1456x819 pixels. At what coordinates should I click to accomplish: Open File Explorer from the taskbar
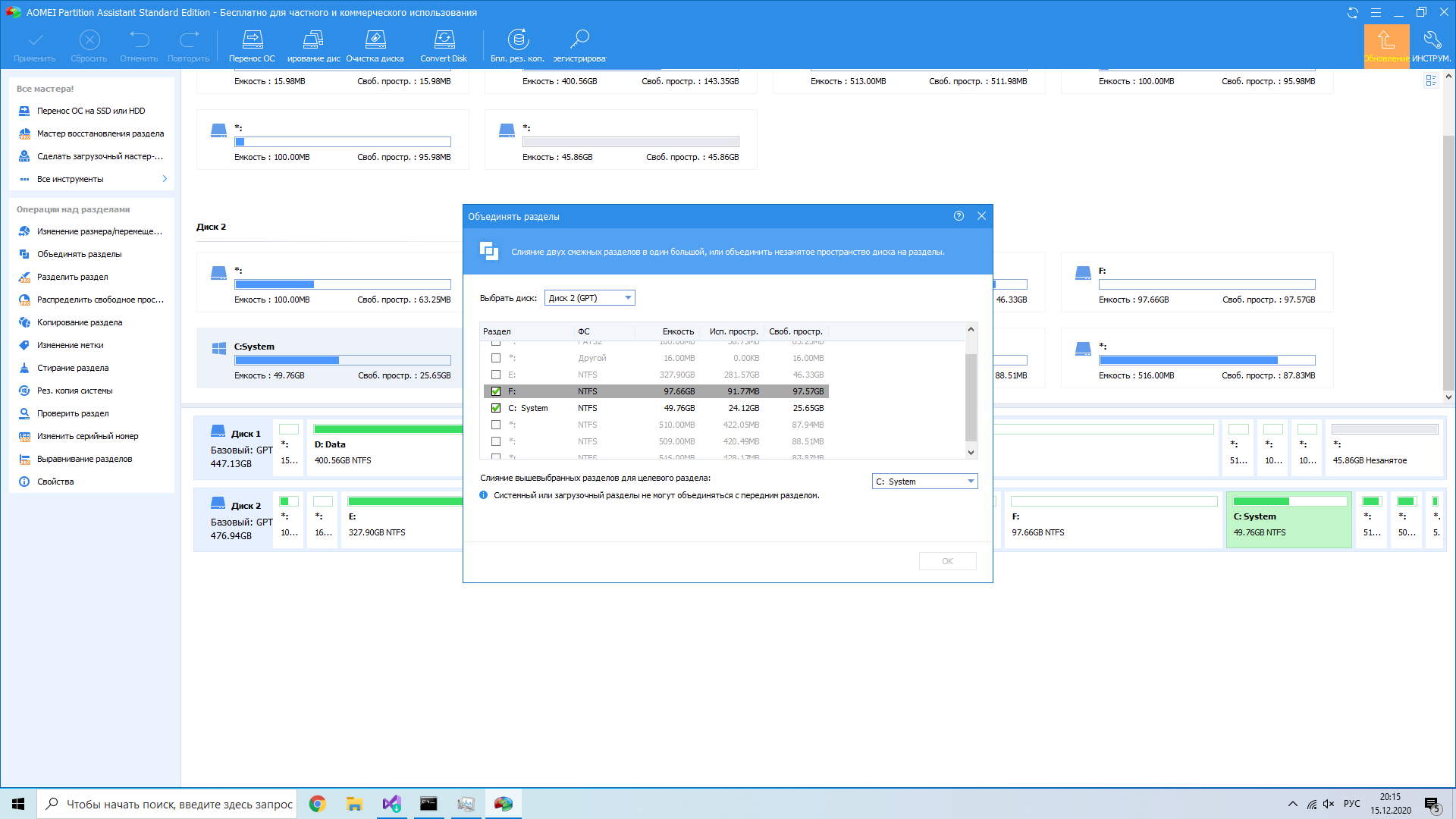pyautogui.click(x=354, y=804)
